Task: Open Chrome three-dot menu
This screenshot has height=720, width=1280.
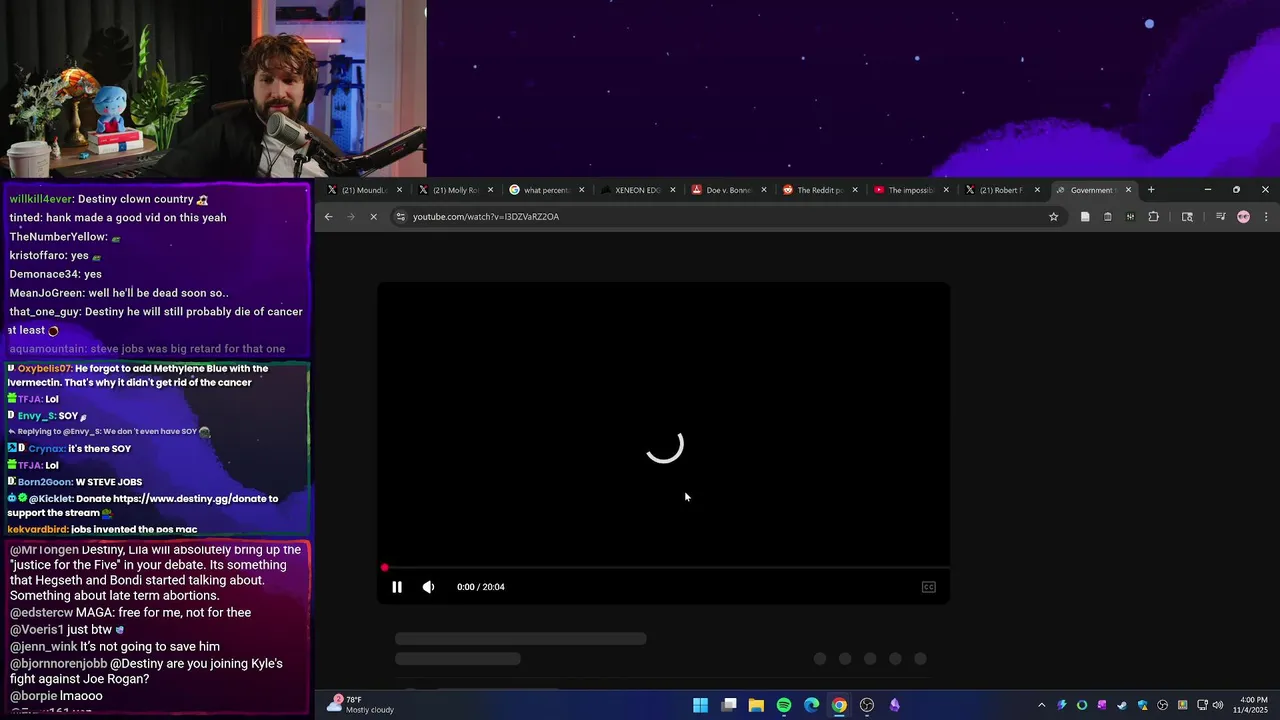Action: pyautogui.click(x=1266, y=217)
